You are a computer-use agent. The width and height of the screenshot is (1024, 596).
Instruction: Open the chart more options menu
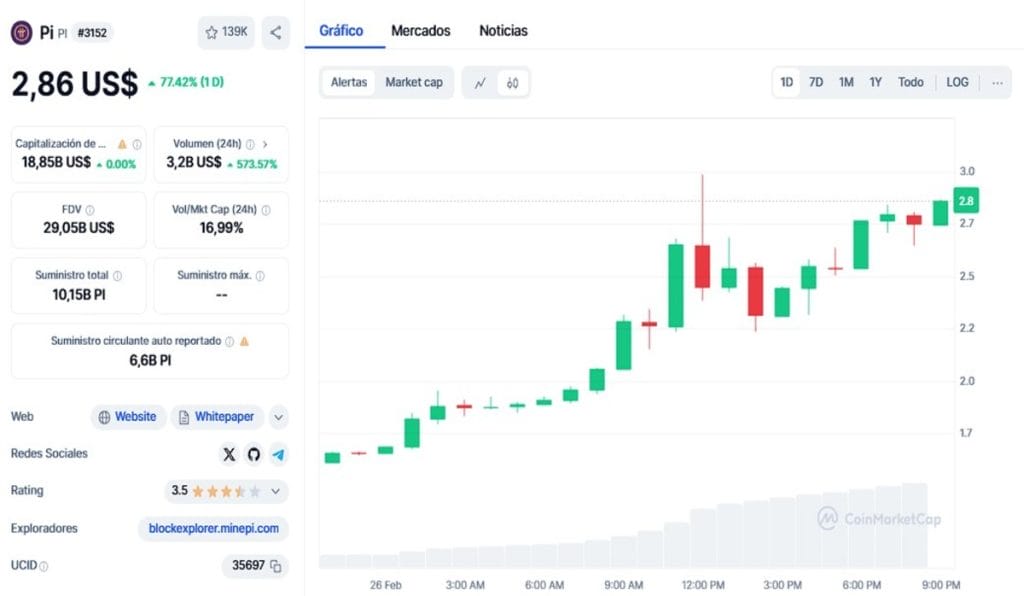997,82
